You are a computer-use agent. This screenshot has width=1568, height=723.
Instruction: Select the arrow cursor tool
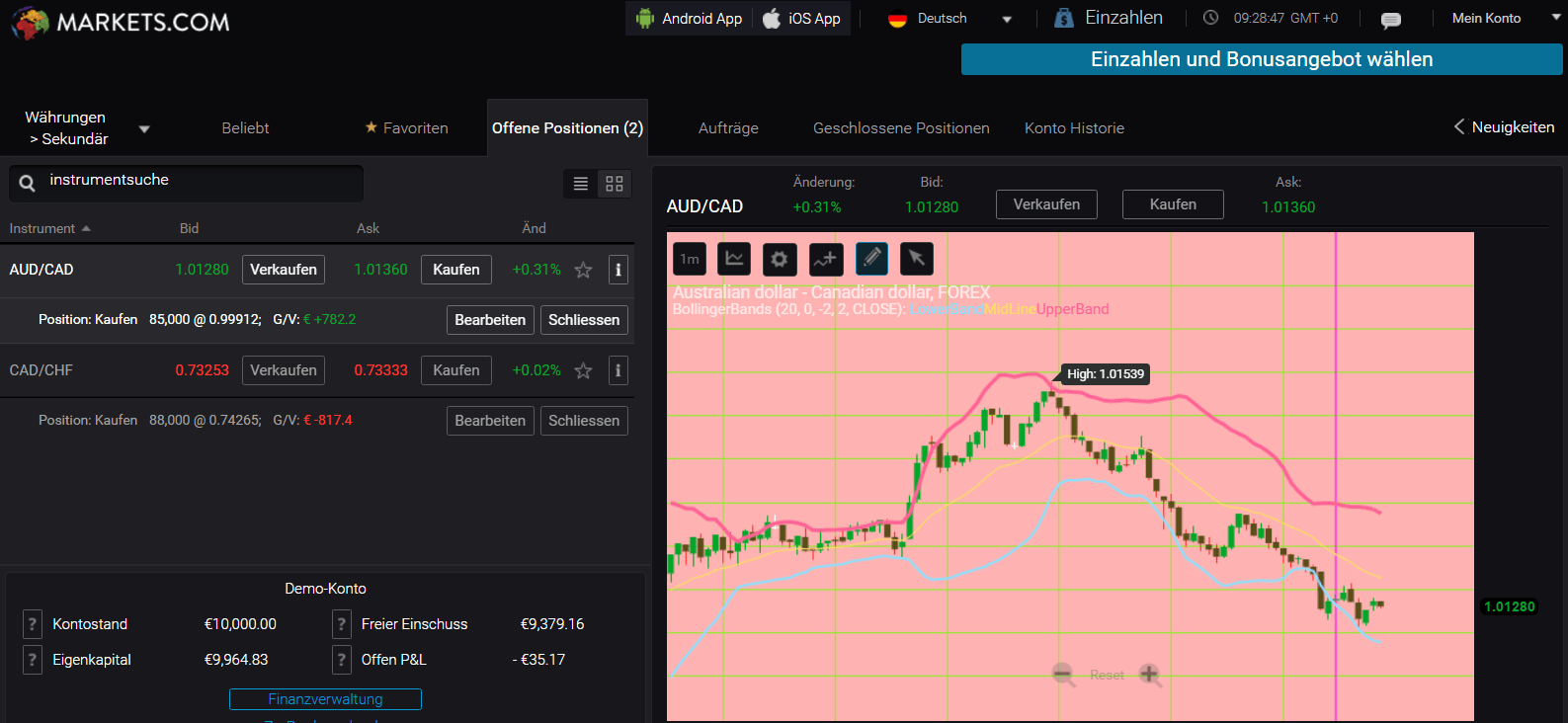(917, 259)
